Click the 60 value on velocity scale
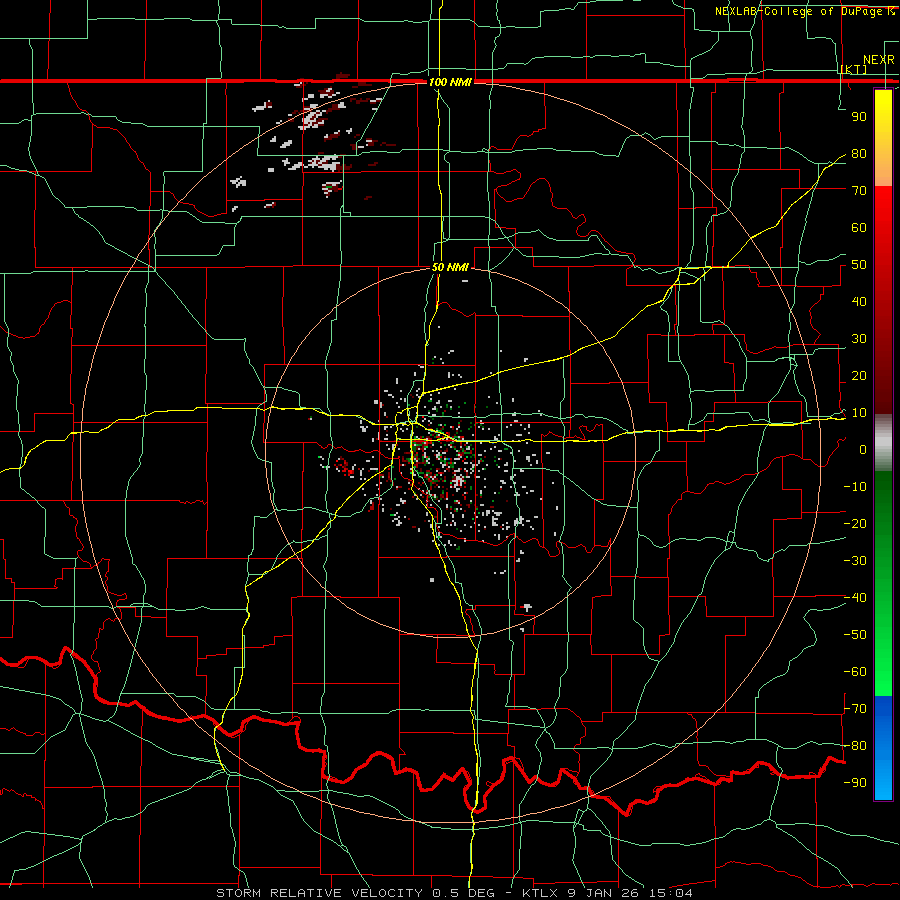900x900 pixels. (x=859, y=228)
